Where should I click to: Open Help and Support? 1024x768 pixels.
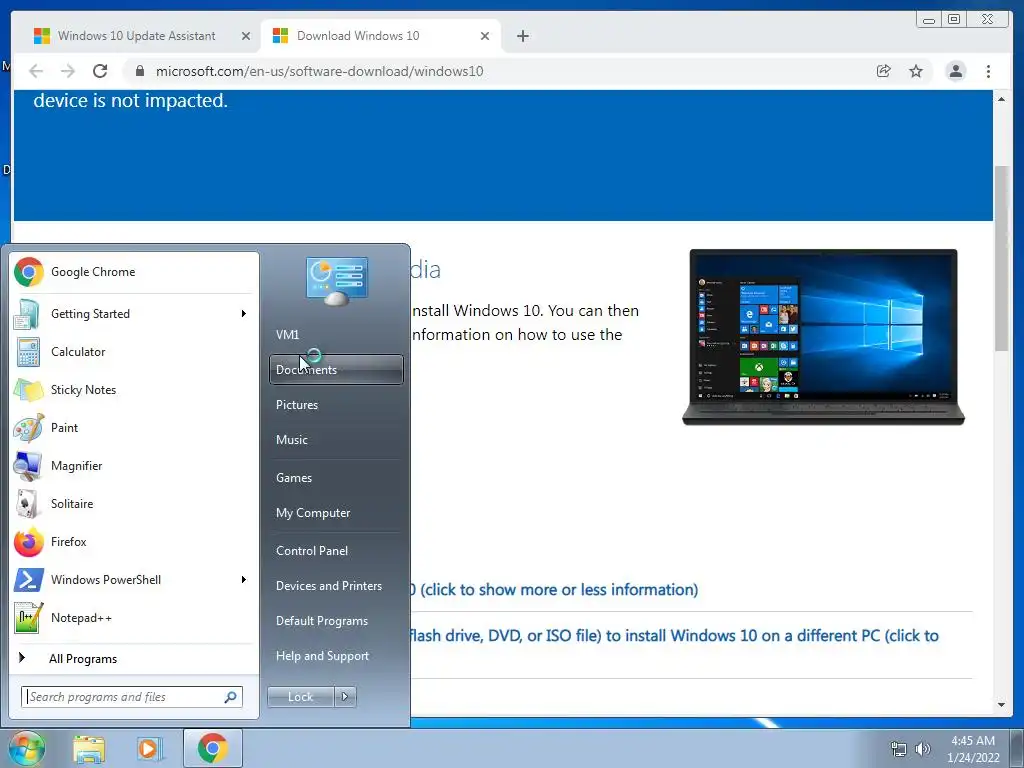tap(336, 656)
